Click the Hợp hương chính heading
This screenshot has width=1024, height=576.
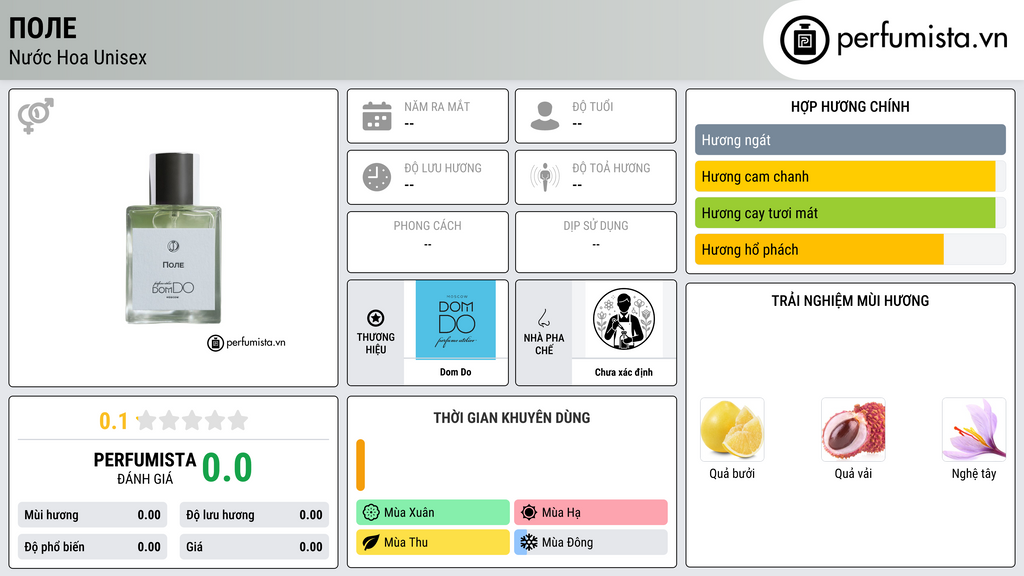[x=850, y=106]
